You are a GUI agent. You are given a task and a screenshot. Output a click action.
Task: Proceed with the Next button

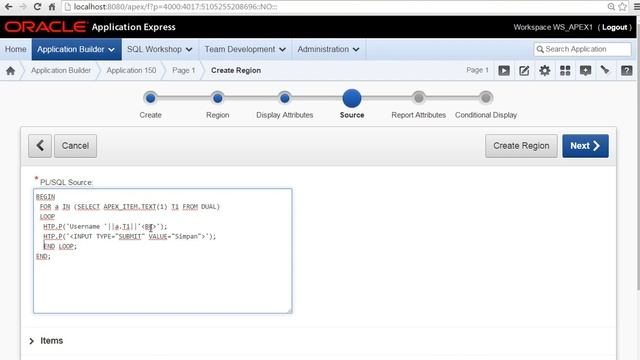pos(585,146)
